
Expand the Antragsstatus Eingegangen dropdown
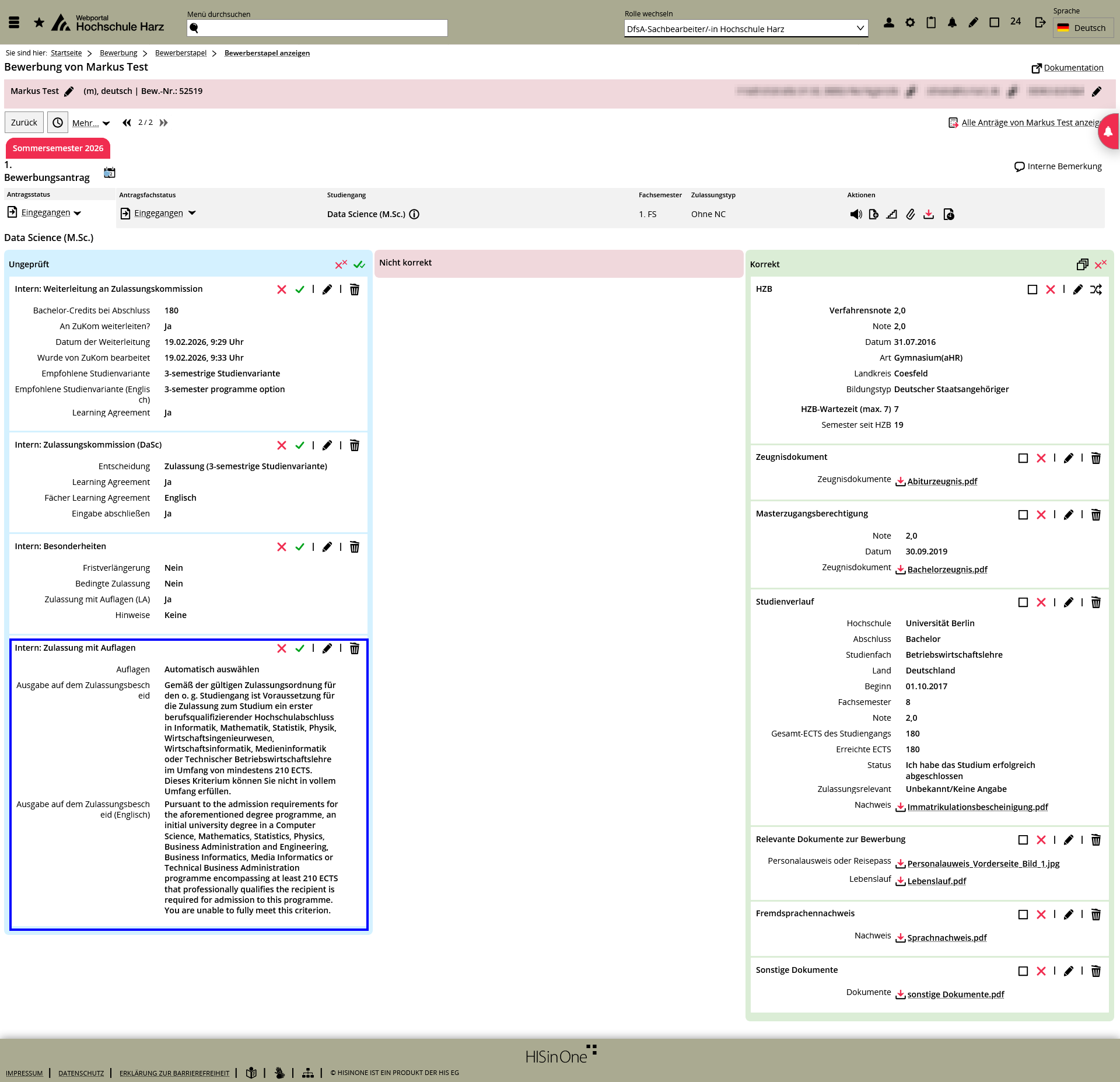click(51, 212)
